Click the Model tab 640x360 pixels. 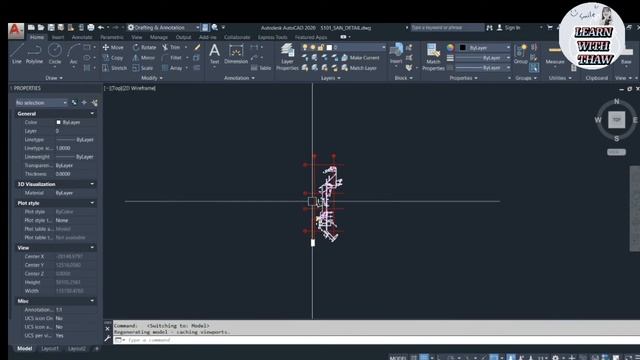(x=24, y=349)
